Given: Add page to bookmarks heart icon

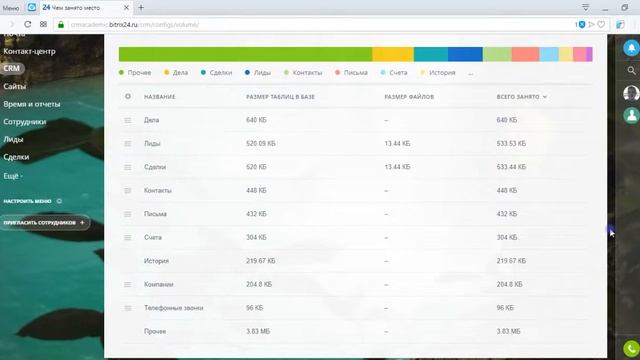Looking at the screenshot, I should click(x=601, y=24).
